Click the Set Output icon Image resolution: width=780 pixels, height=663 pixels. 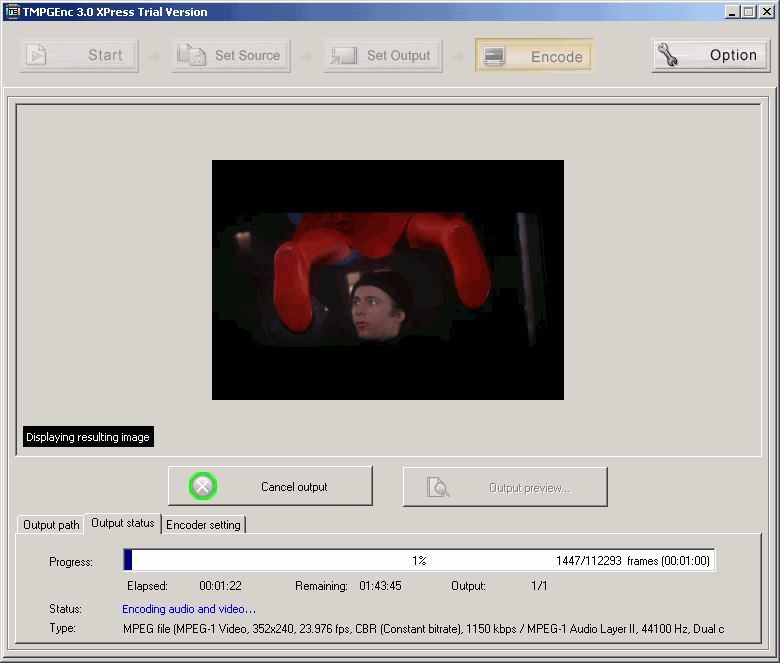point(344,56)
